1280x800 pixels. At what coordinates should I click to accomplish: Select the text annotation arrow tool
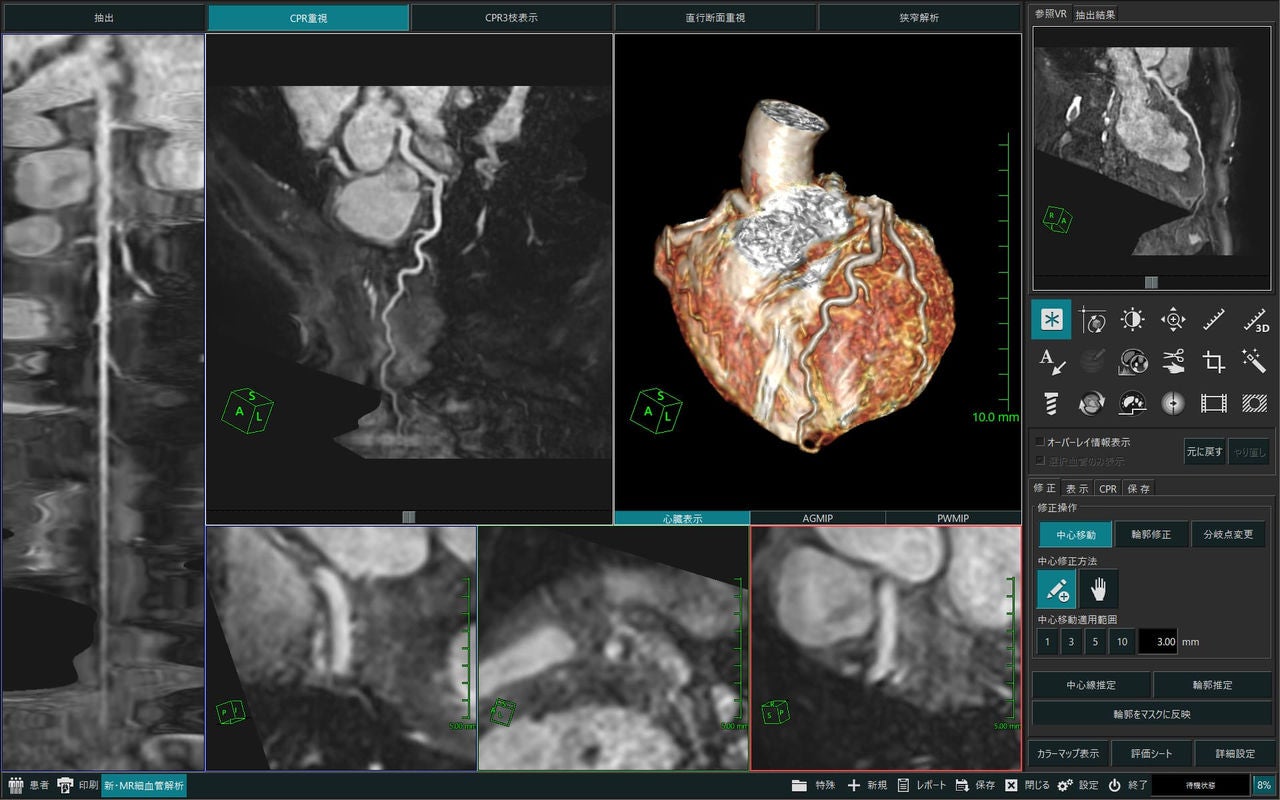pyautogui.click(x=1051, y=361)
